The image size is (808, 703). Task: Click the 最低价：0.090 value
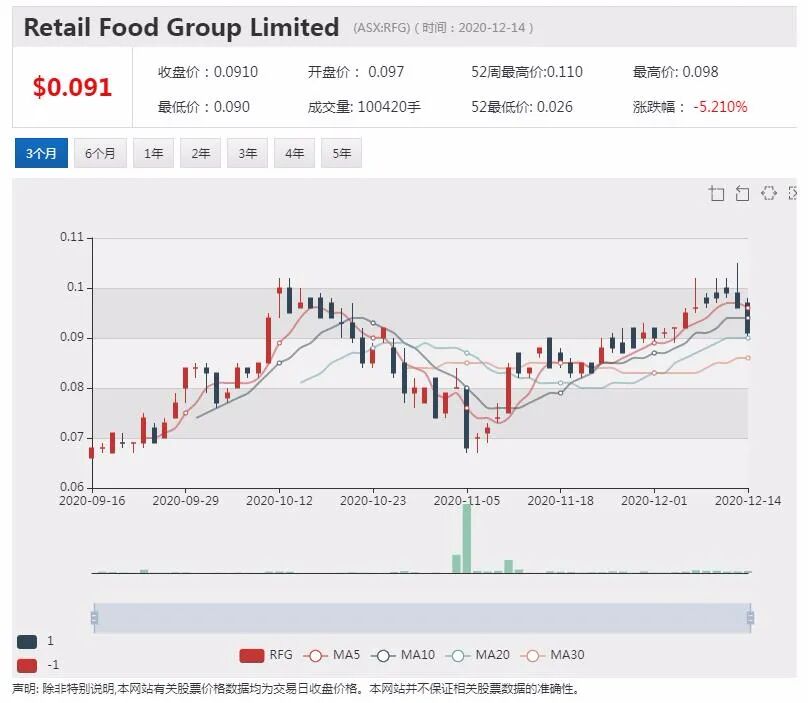pyautogui.click(x=204, y=107)
